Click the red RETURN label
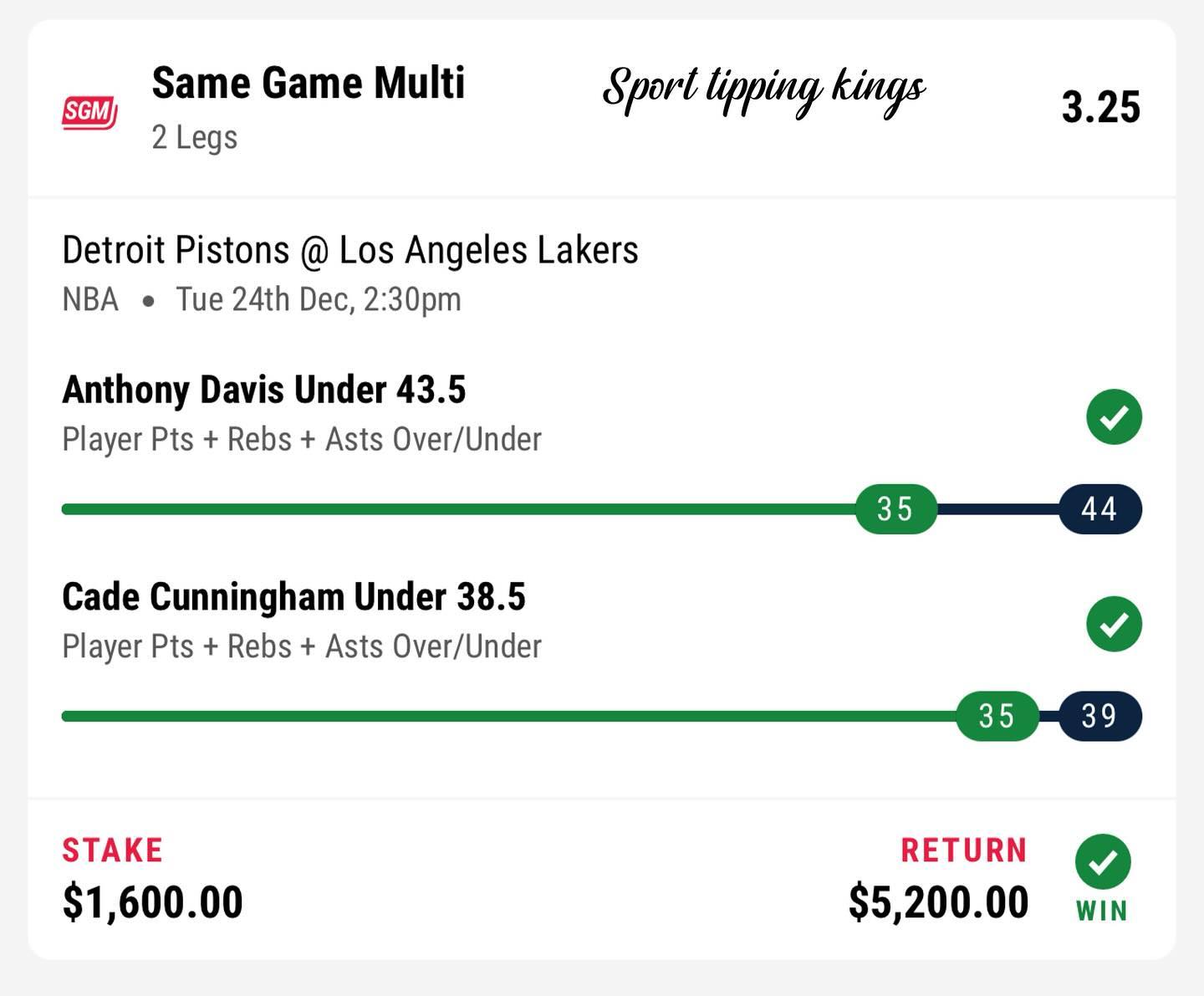1204x996 pixels. [x=963, y=850]
